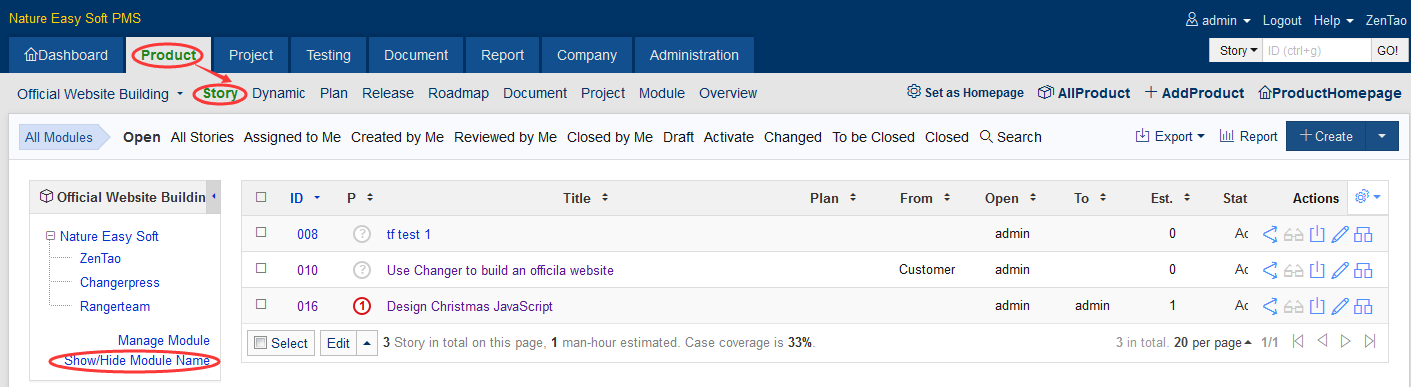The height and width of the screenshot is (387, 1411).
Task: Expand the arrow beside the Create button
Action: (x=1382, y=137)
